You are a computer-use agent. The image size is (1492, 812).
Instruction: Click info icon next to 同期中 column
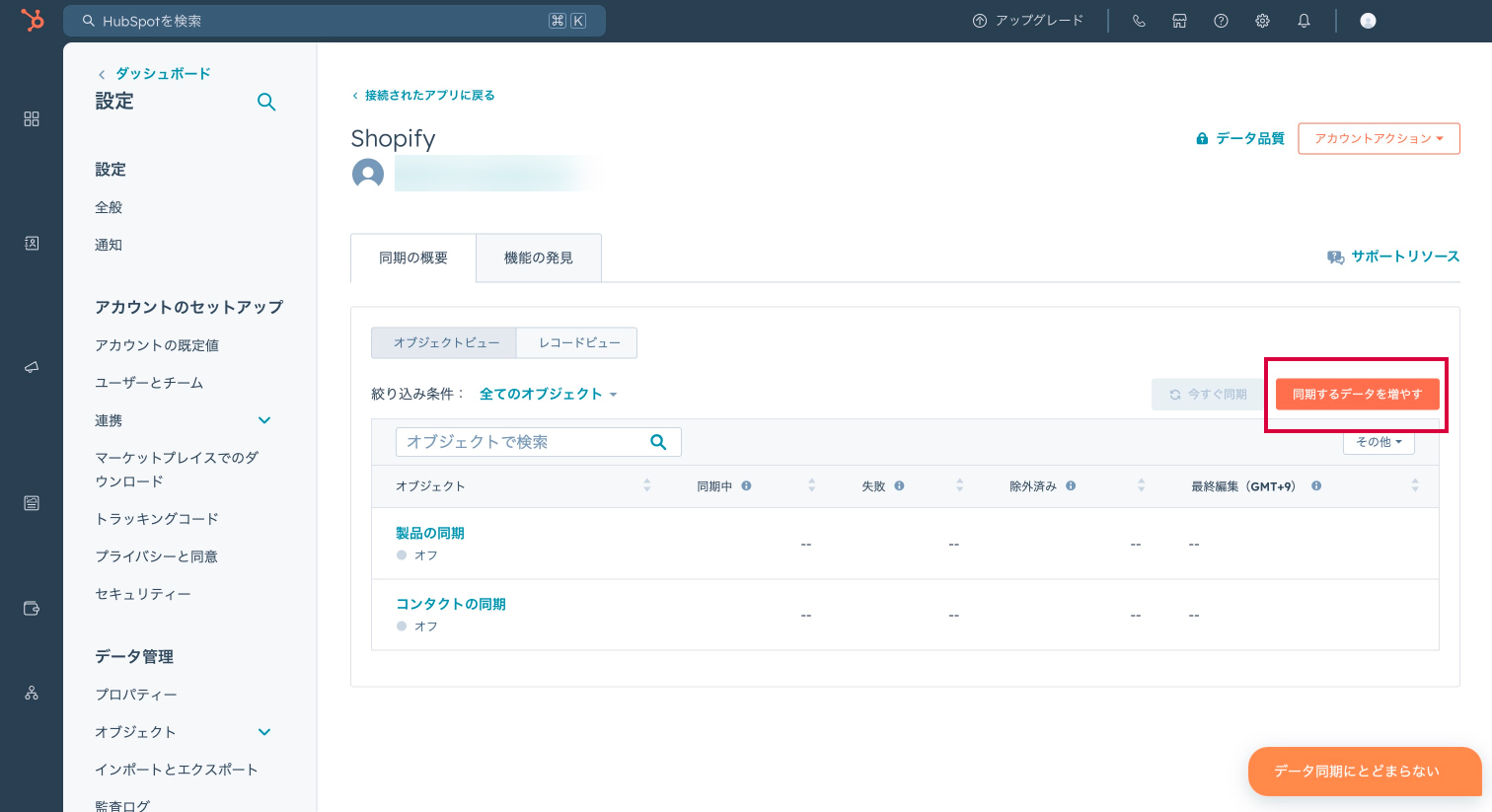pyautogui.click(x=746, y=485)
